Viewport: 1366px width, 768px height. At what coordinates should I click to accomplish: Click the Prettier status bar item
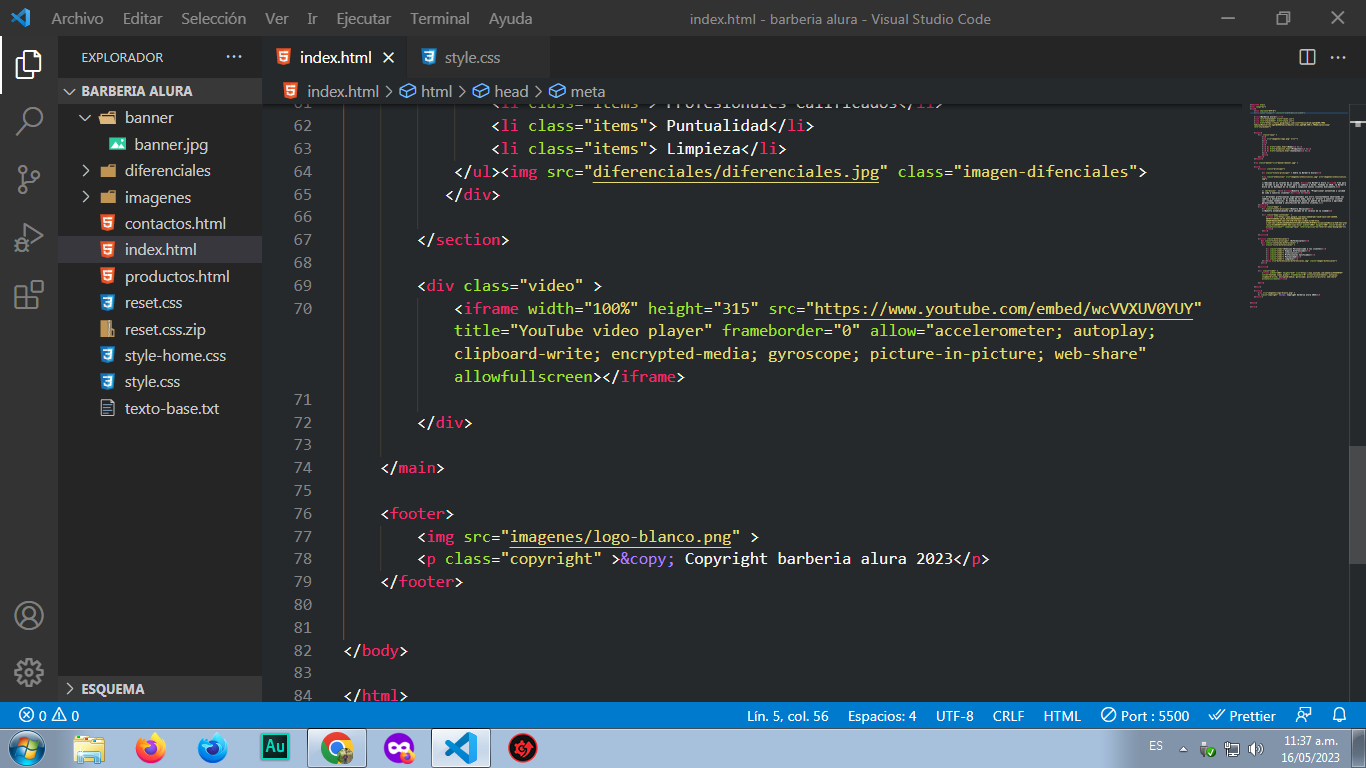point(1242,716)
